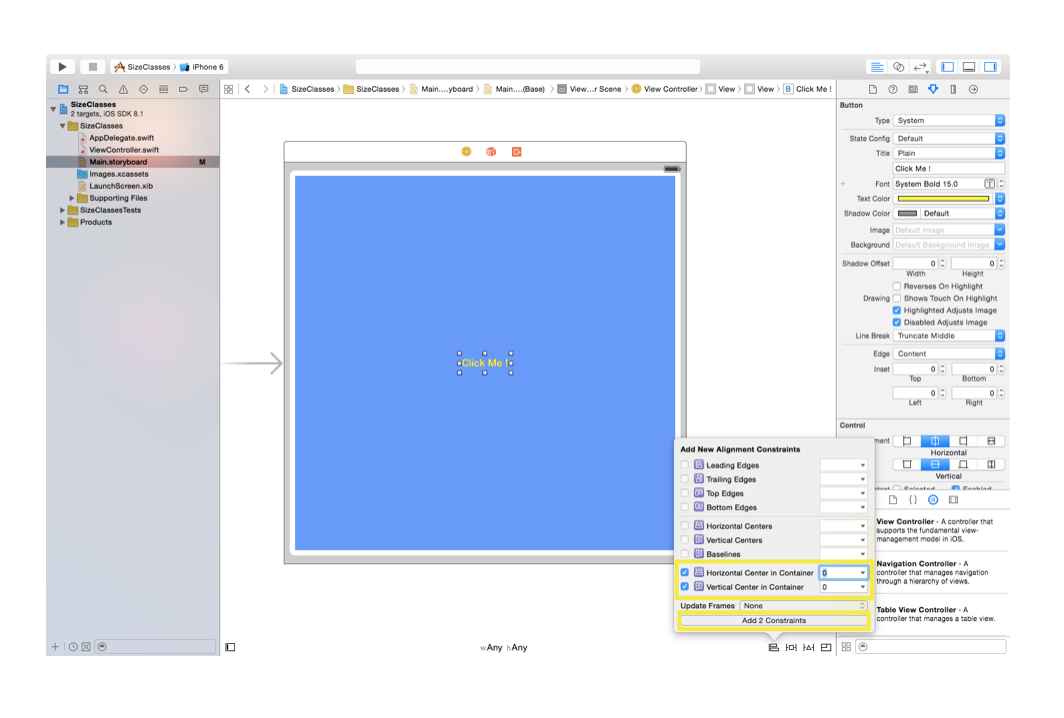Viewport: 1064px width, 718px height.
Task: Click the Add 2 Constraints button
Action: [774, 621]
